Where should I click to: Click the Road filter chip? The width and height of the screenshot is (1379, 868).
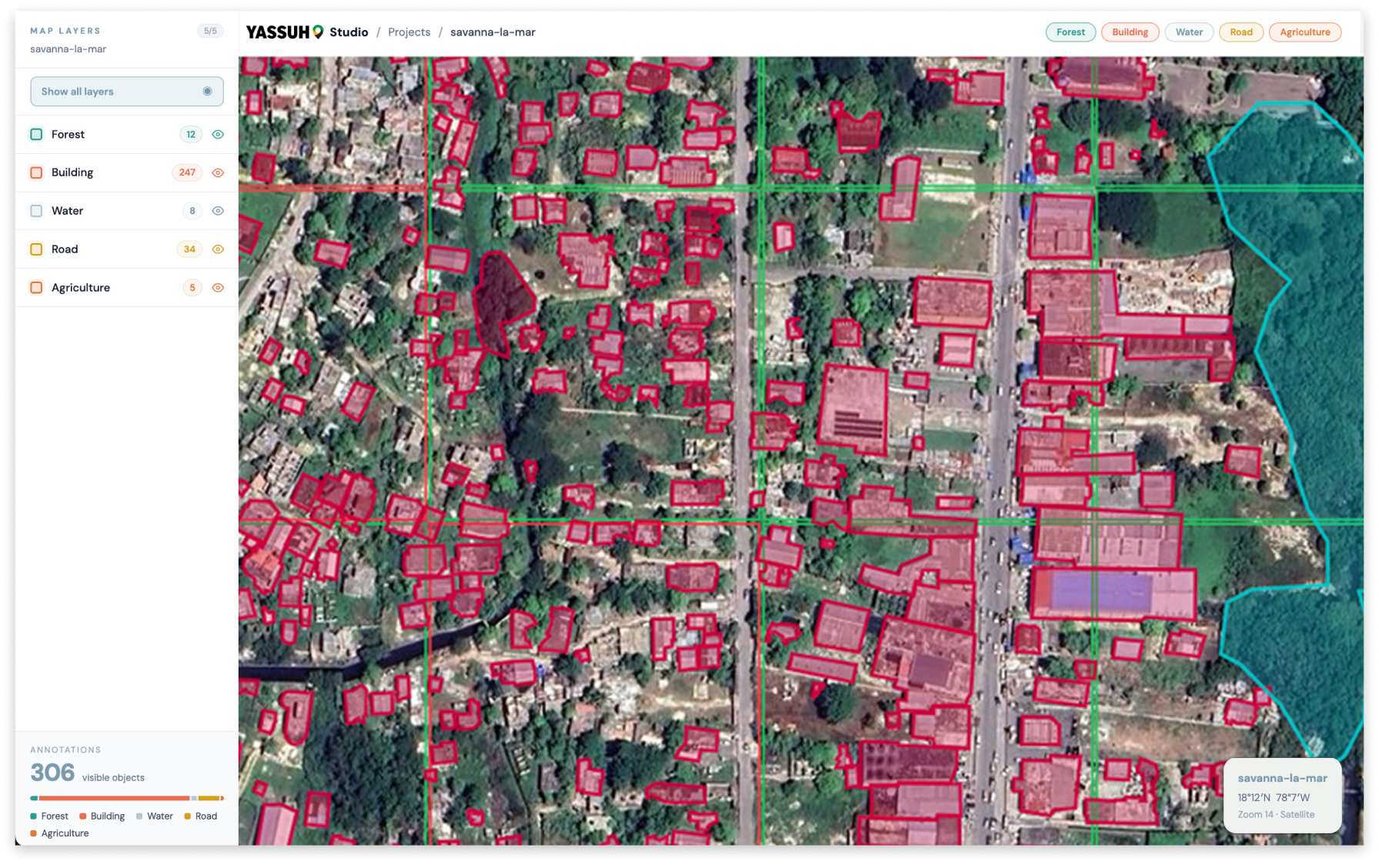1240,32
